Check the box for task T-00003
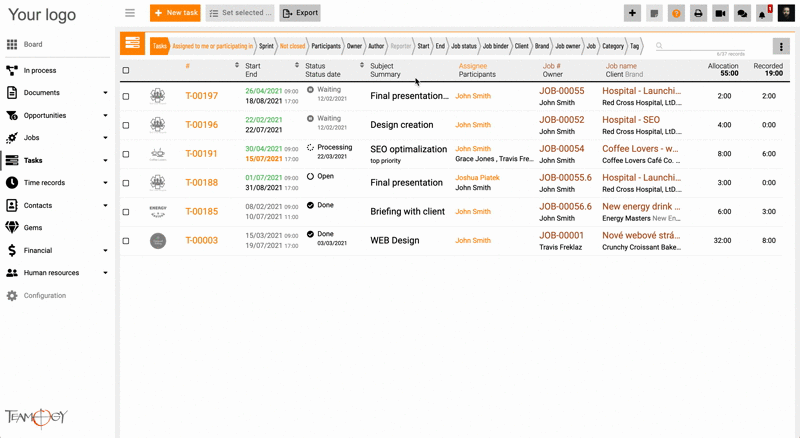This screenshot has height=438, width=800. pos(126,241)
